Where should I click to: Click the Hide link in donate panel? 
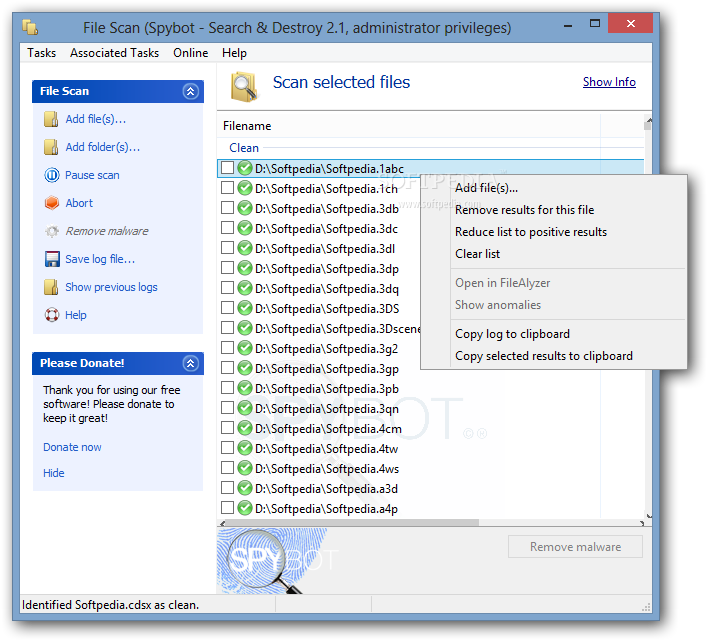pyautogui.click(x=54, y=473)
